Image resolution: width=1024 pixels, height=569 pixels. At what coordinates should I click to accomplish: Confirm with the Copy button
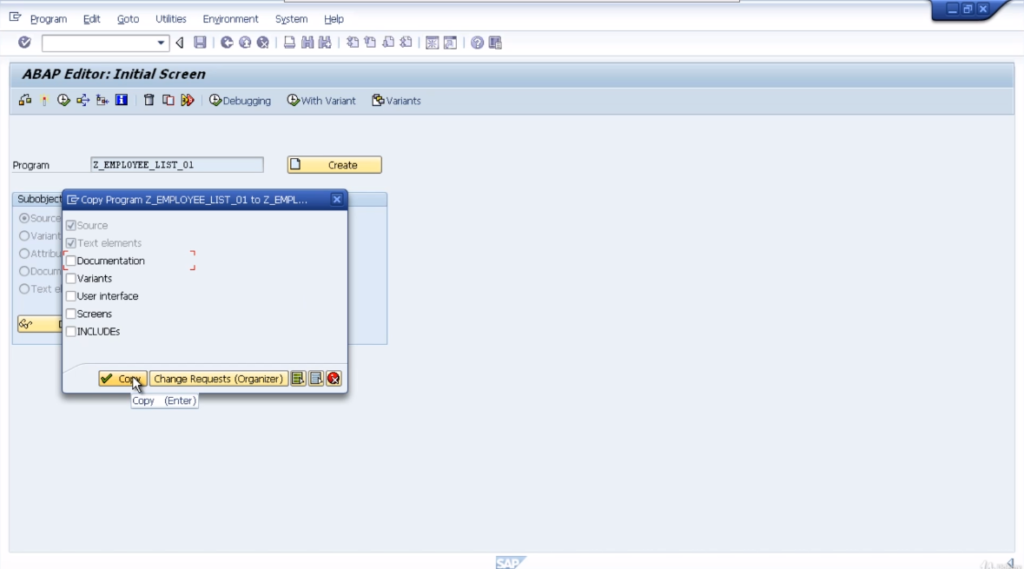[x=123, y=378]
